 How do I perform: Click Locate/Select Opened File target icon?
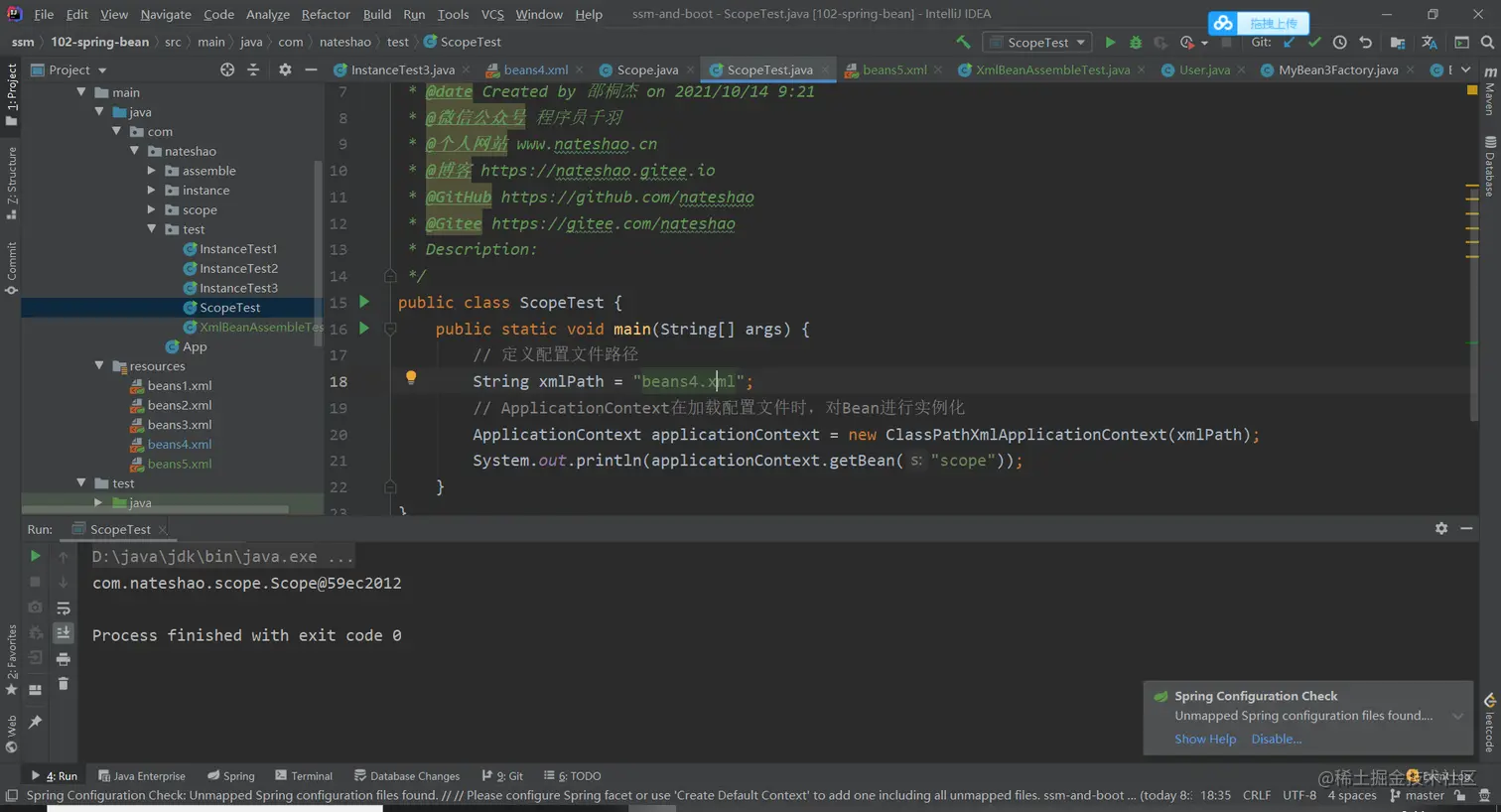coord(227,69)
